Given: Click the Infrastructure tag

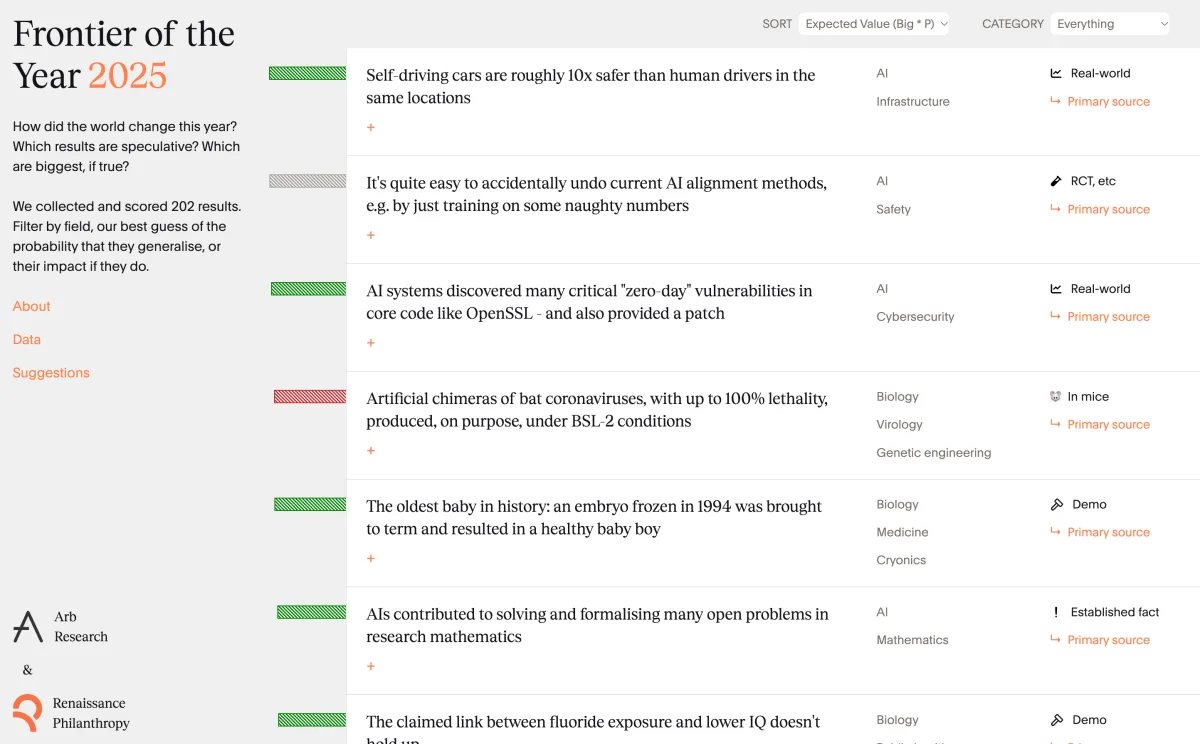Looking at the screenshot, I should coord(913,101).
